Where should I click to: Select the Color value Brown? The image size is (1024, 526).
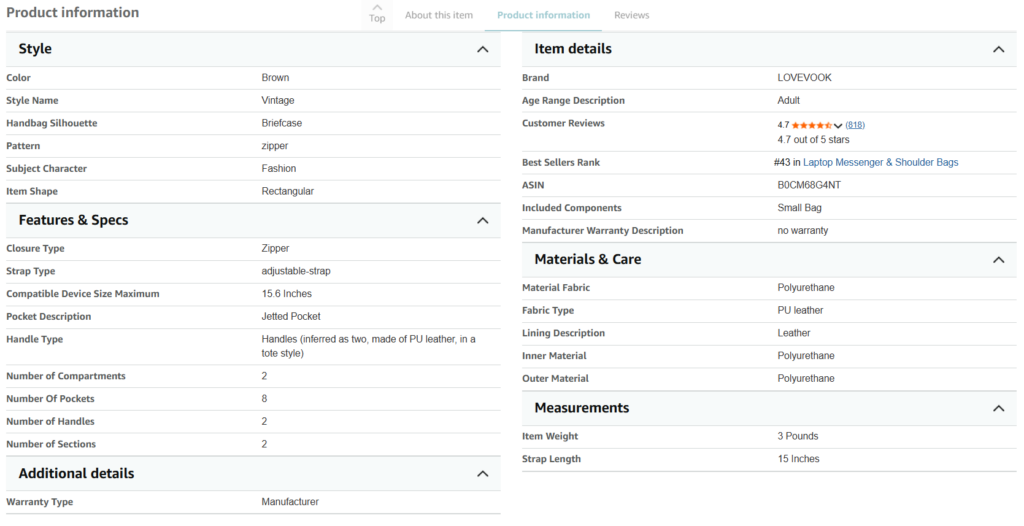tap(275, 77)
